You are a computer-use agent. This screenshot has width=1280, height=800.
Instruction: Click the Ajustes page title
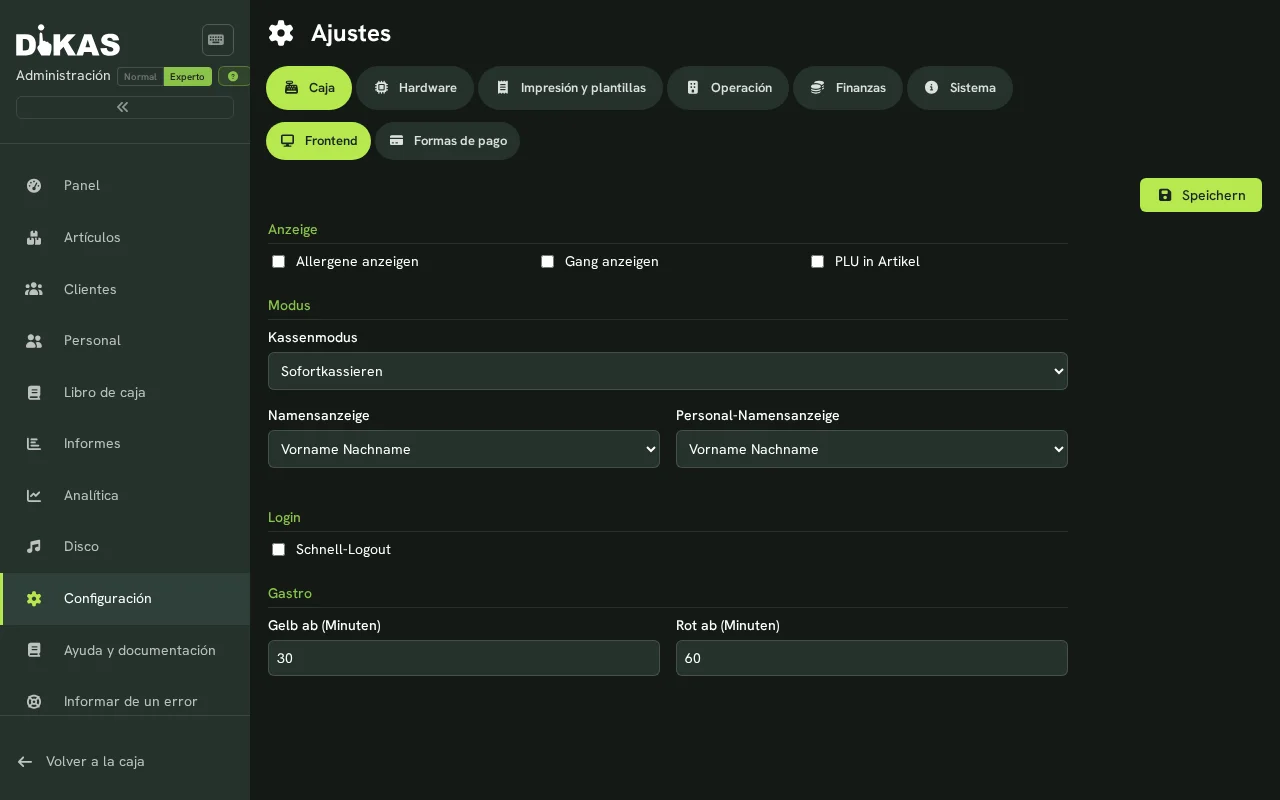tap(351, 33)
